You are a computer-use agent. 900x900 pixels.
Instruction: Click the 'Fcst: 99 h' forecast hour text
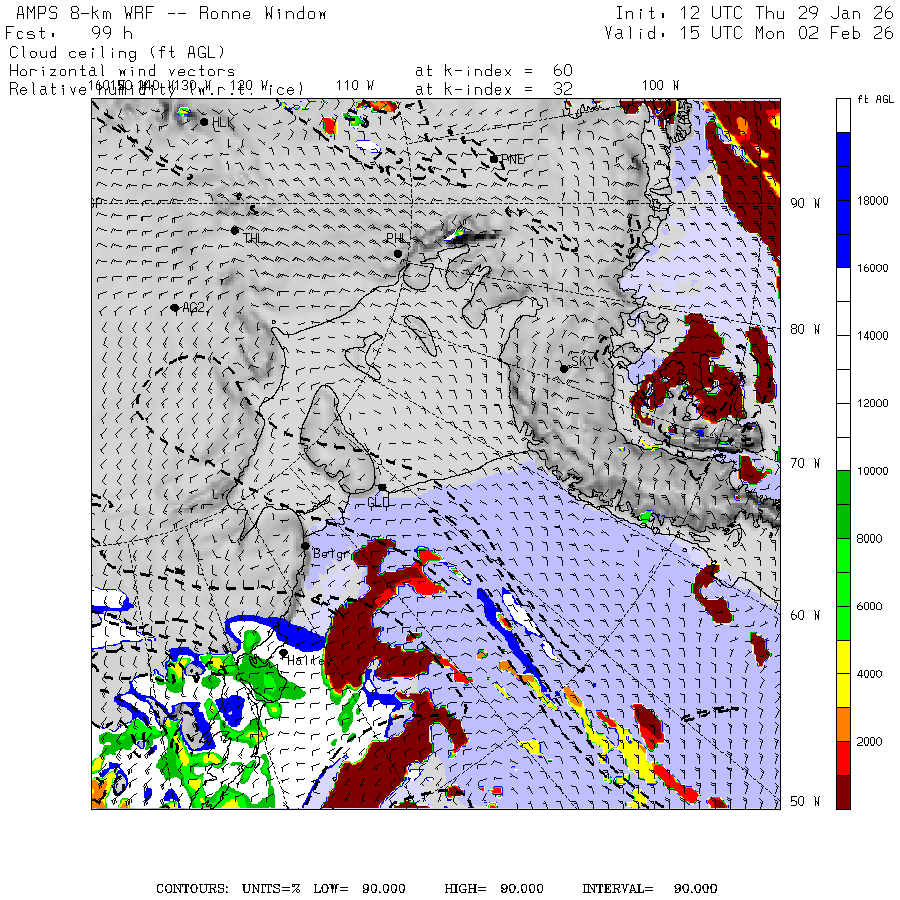(69, 33)
